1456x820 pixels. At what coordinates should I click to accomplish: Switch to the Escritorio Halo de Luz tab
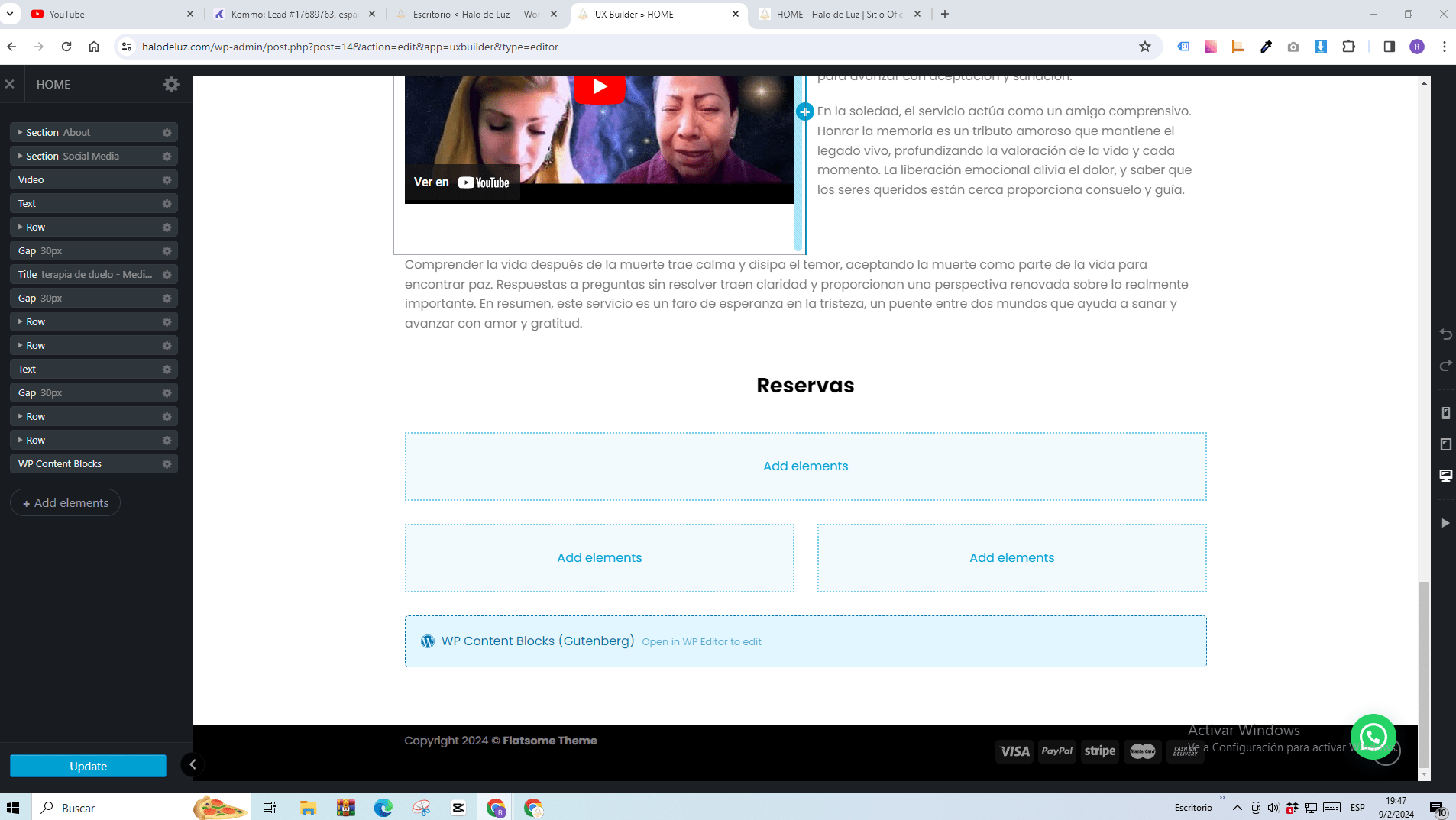(477, 14)
